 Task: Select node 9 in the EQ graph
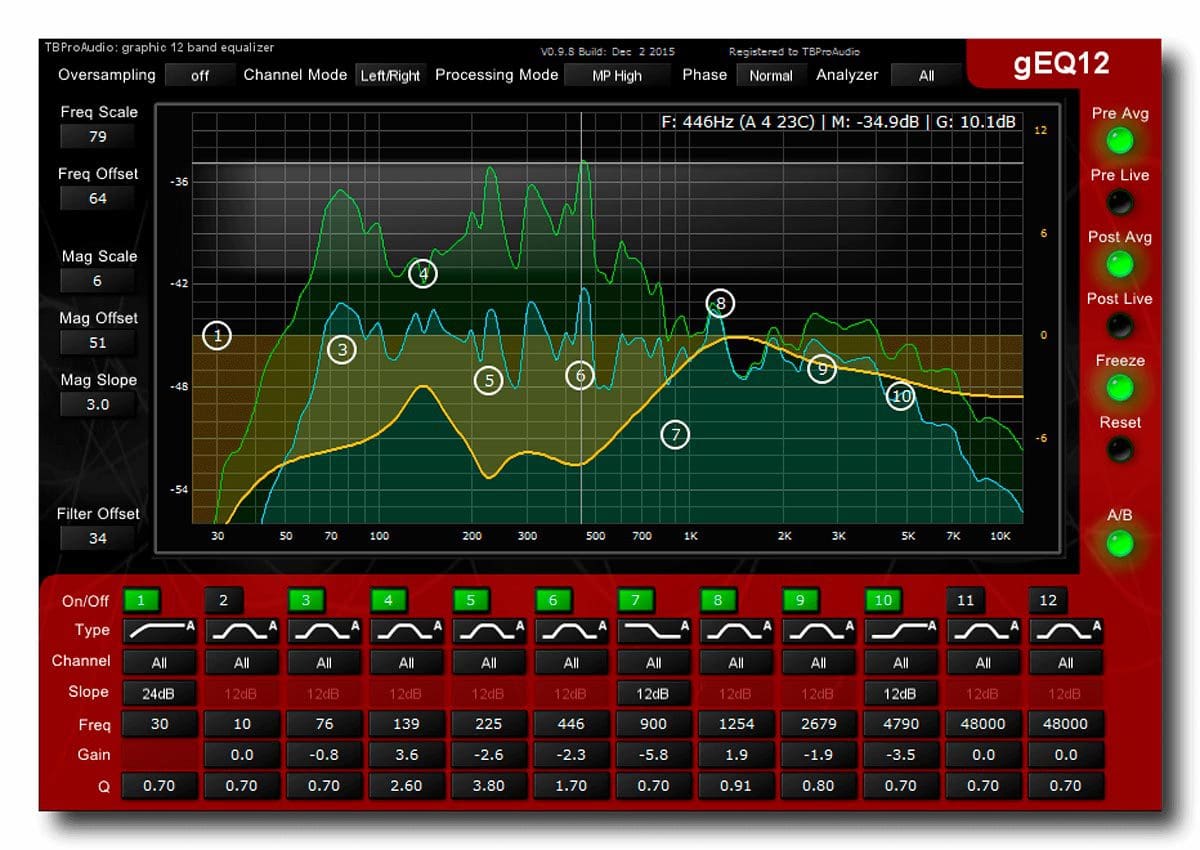click(822, 369)
